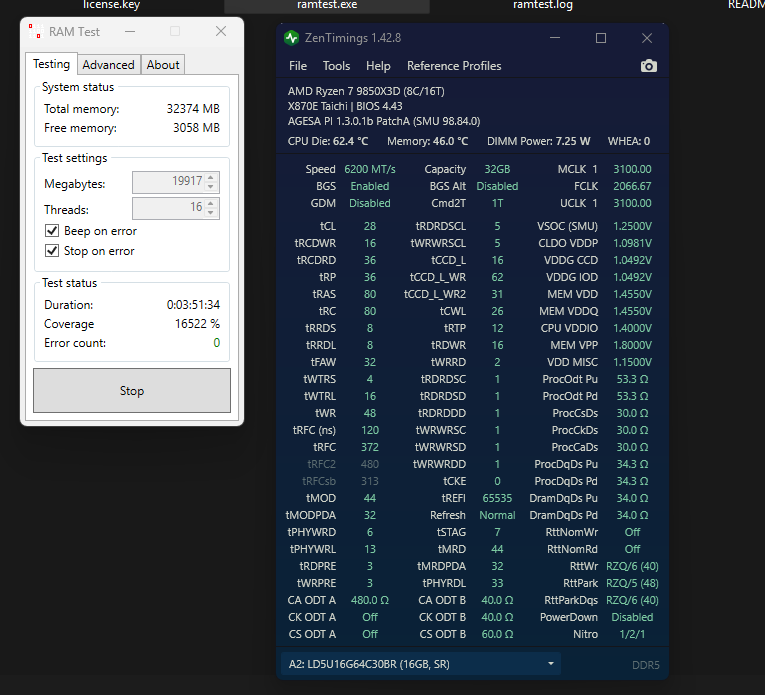Screen dimensions: 765x695
Task: Decrease the Threads count with down arrow
Action: coord(211,213)
